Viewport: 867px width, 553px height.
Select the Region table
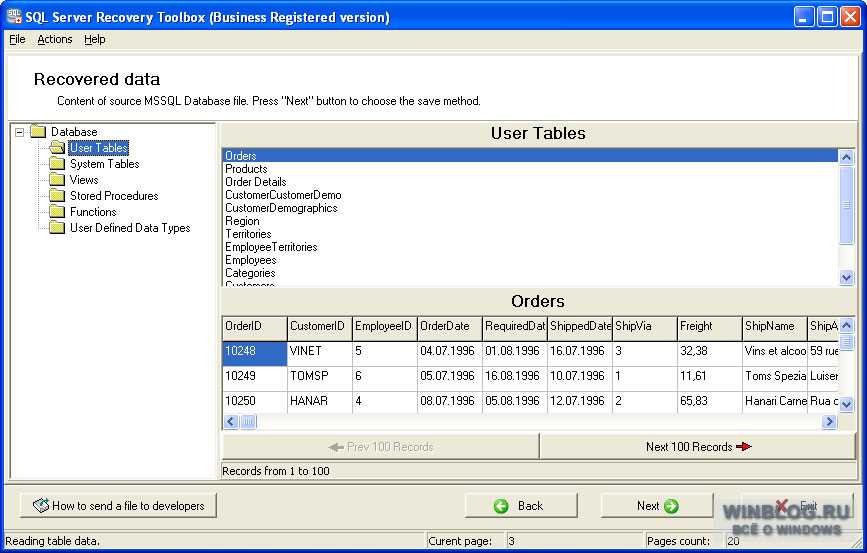click(530, 221)
